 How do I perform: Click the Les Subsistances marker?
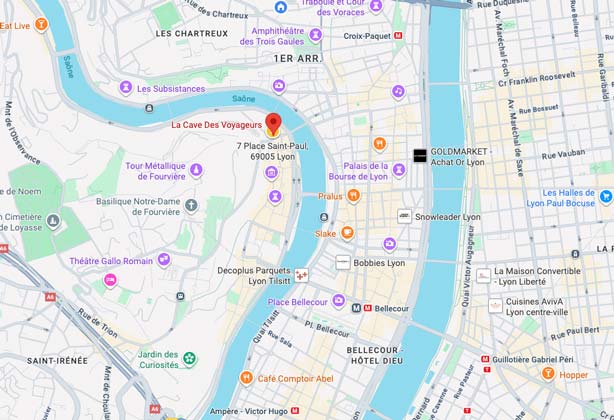click(126, 88)
